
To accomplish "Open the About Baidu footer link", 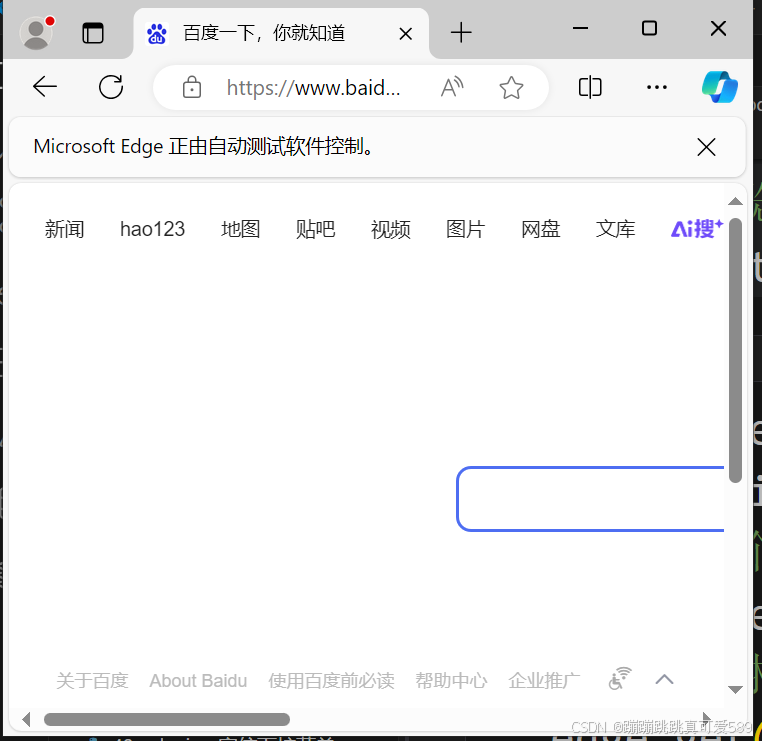I will pyautogui.click(x=198, y=680).
